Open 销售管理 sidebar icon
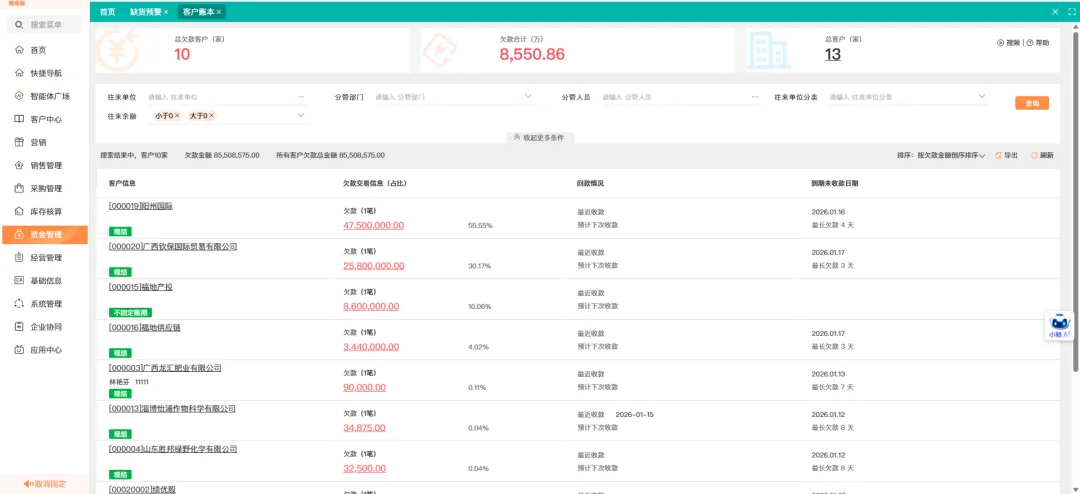Screen dimensions: 1080x494 (x=19, y=165)
